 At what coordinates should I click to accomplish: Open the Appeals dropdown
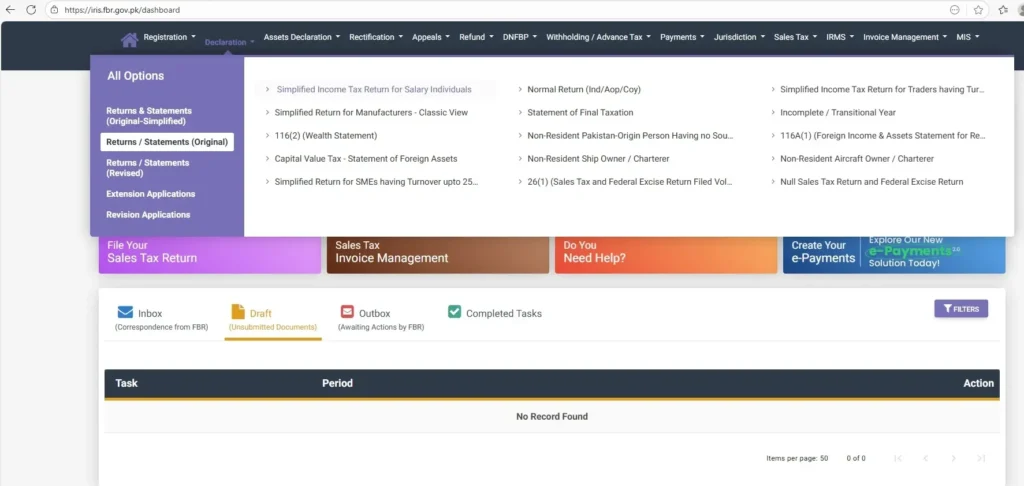pyautogui.click(x=430, y=37)
